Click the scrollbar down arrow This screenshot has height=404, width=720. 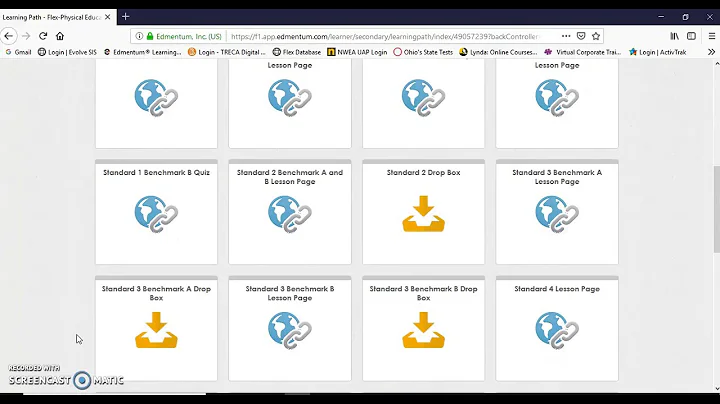[716, 389]
